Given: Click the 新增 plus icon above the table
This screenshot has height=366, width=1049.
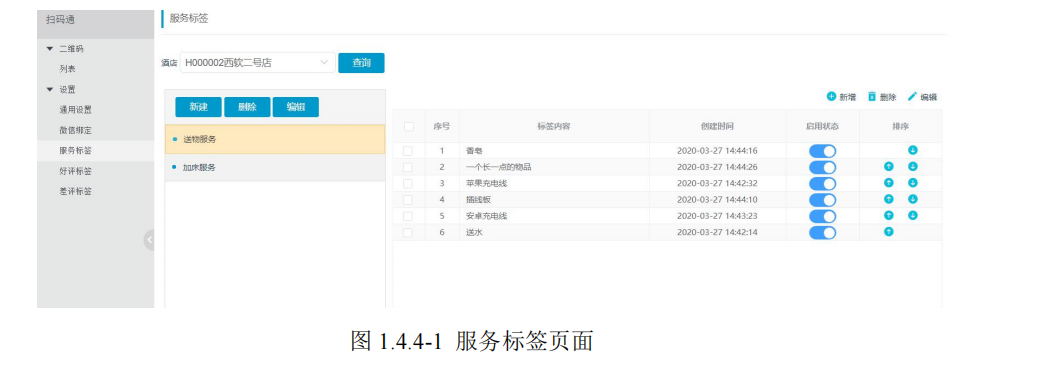Looking at the screenshot, I should point(831,97).
